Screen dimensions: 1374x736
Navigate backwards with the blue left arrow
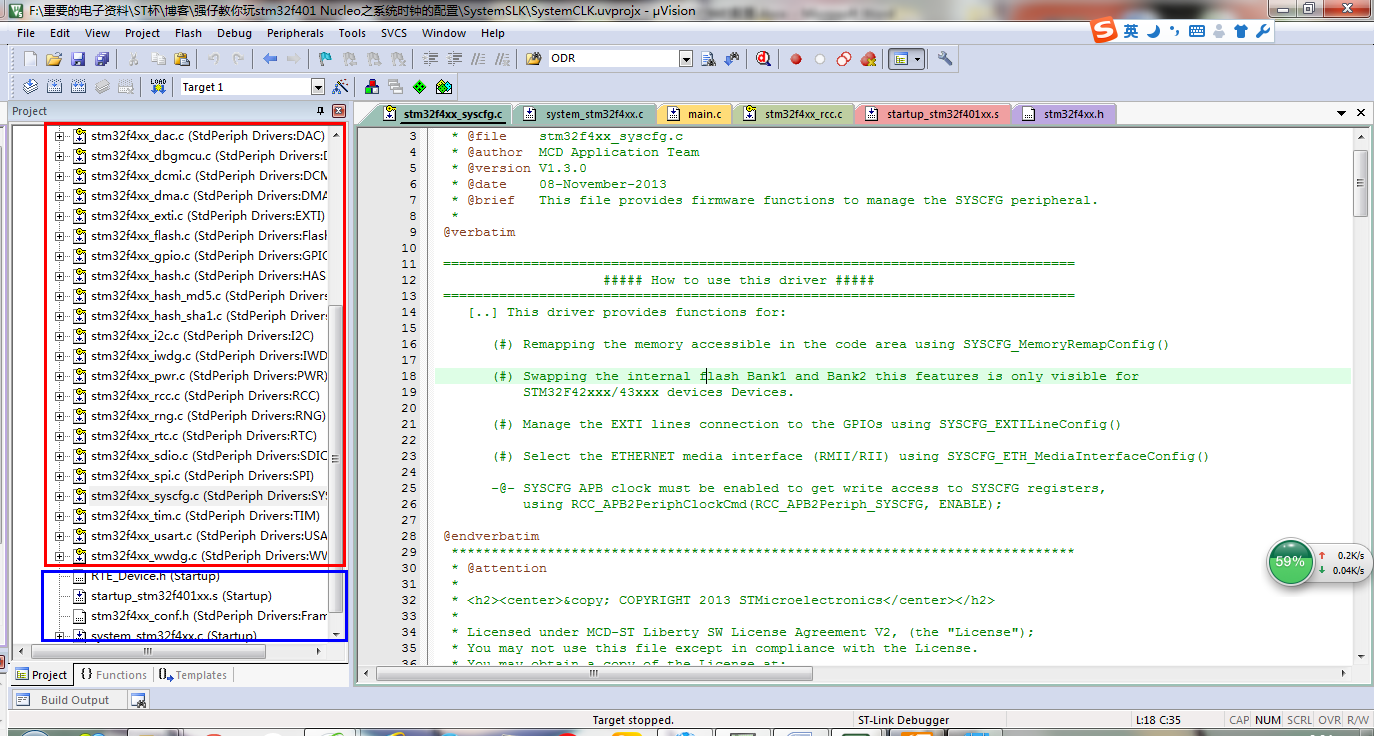pyautogui.click(x=270, y=59)
